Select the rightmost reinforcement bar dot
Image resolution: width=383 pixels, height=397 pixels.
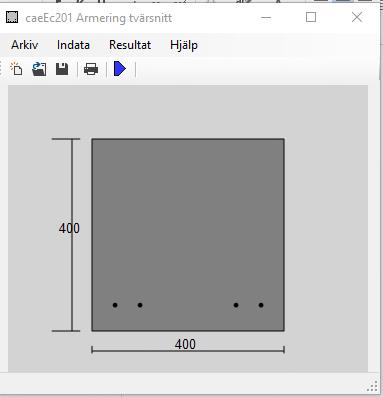261,305
